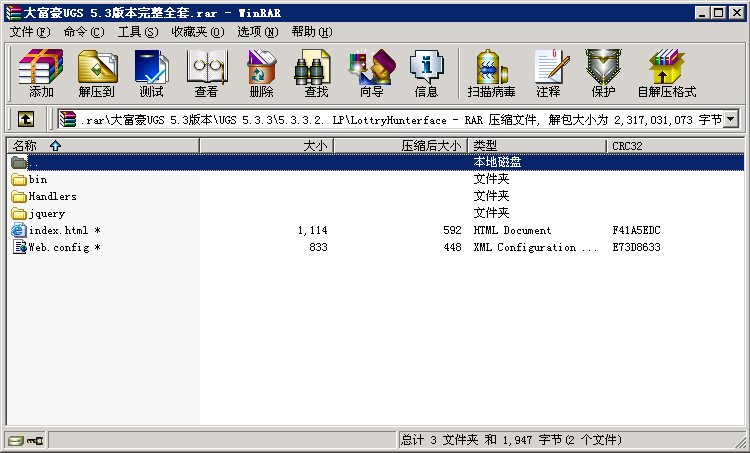Screen dimensions: 750x453
Task: Go up one folder level button
Action: click(26, 119)
